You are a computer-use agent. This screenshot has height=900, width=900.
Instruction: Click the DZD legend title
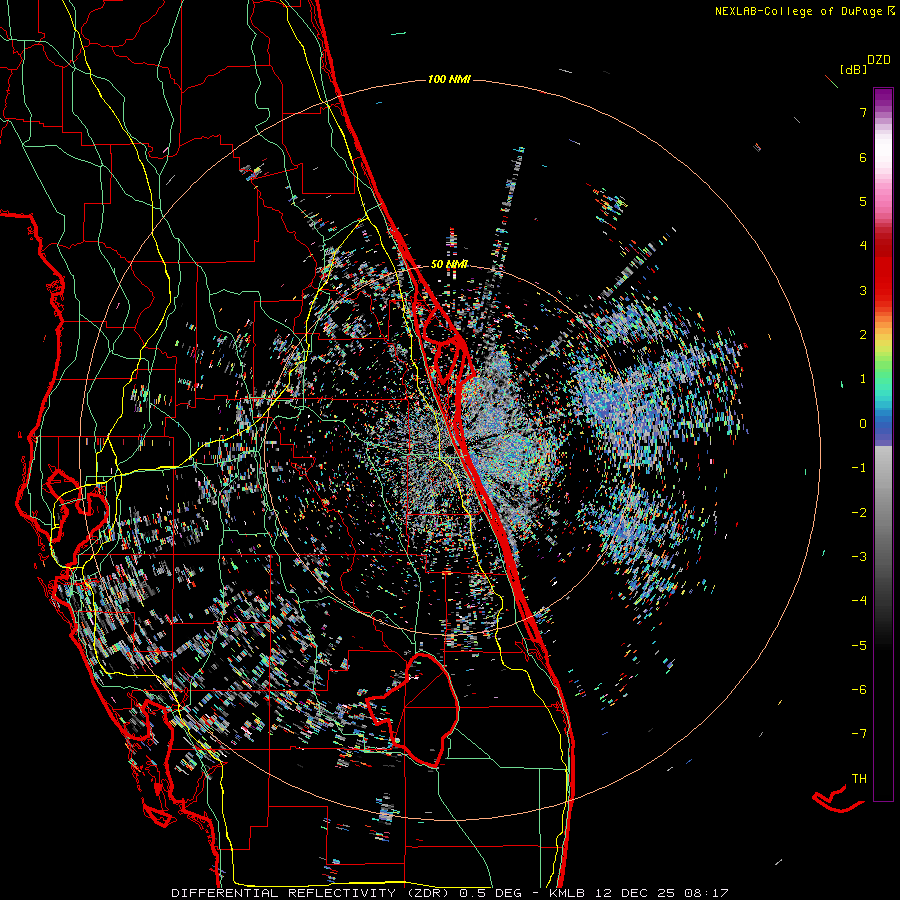tap(879, 60)
